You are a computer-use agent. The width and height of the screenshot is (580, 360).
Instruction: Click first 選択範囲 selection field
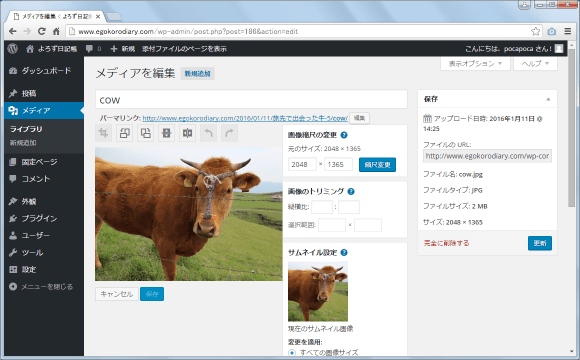point(332,225)
